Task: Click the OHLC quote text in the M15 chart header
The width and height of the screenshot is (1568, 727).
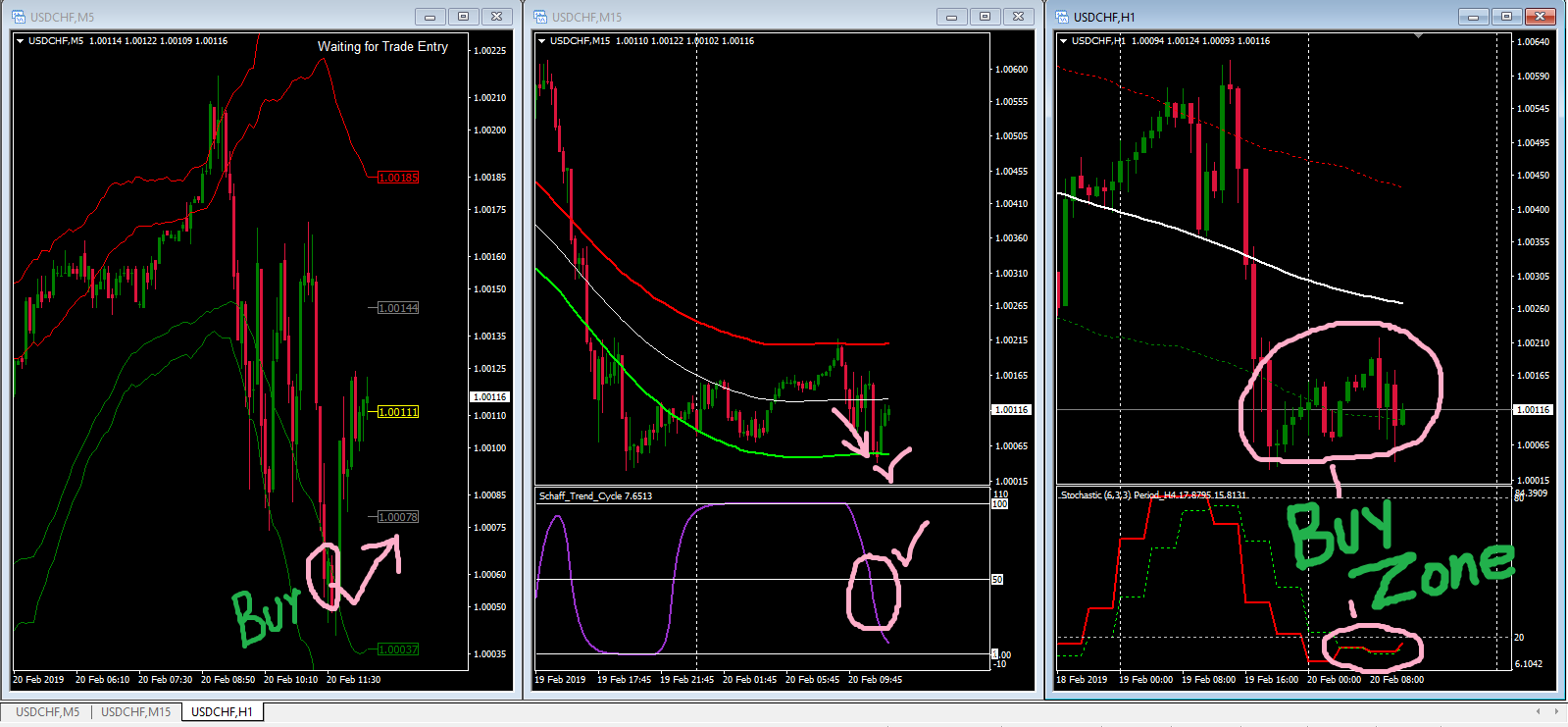Action: 684,41
